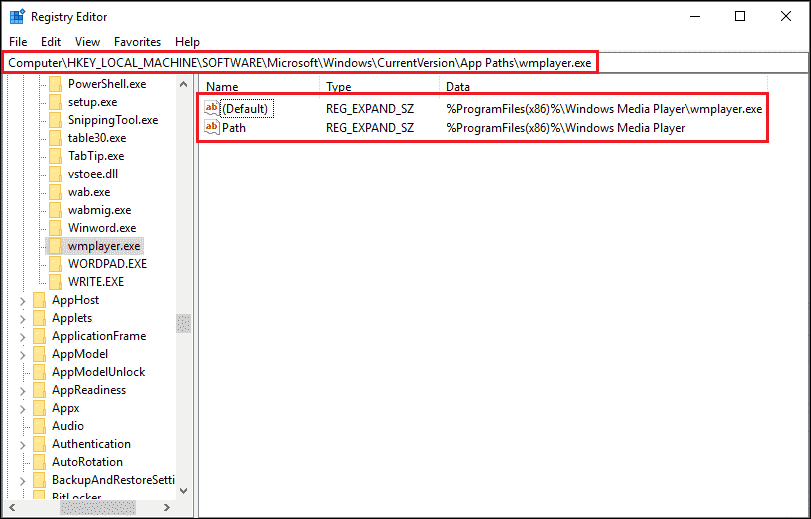This screenshot has height=519, width=811.
Task: Open the Help menu
Action: (x=187, y=42)
